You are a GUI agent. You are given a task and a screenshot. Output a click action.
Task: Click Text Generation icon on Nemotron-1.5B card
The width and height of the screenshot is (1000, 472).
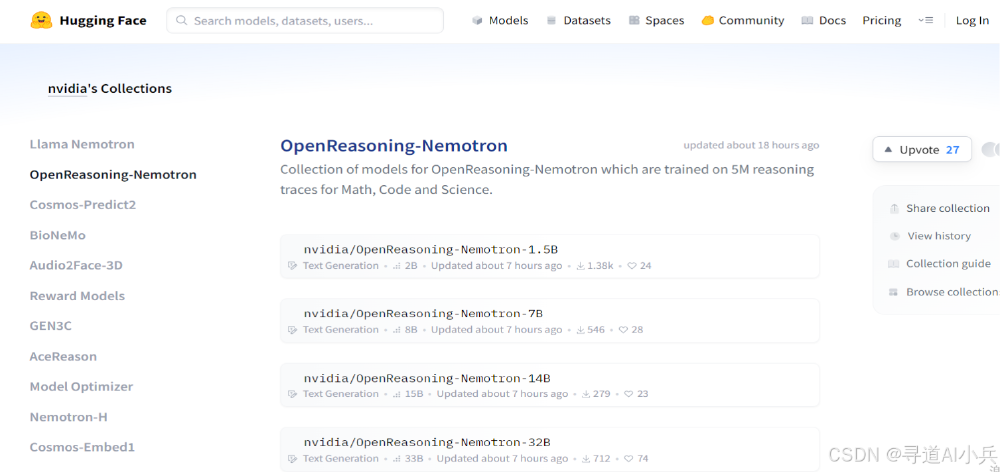tap(293, 266)
